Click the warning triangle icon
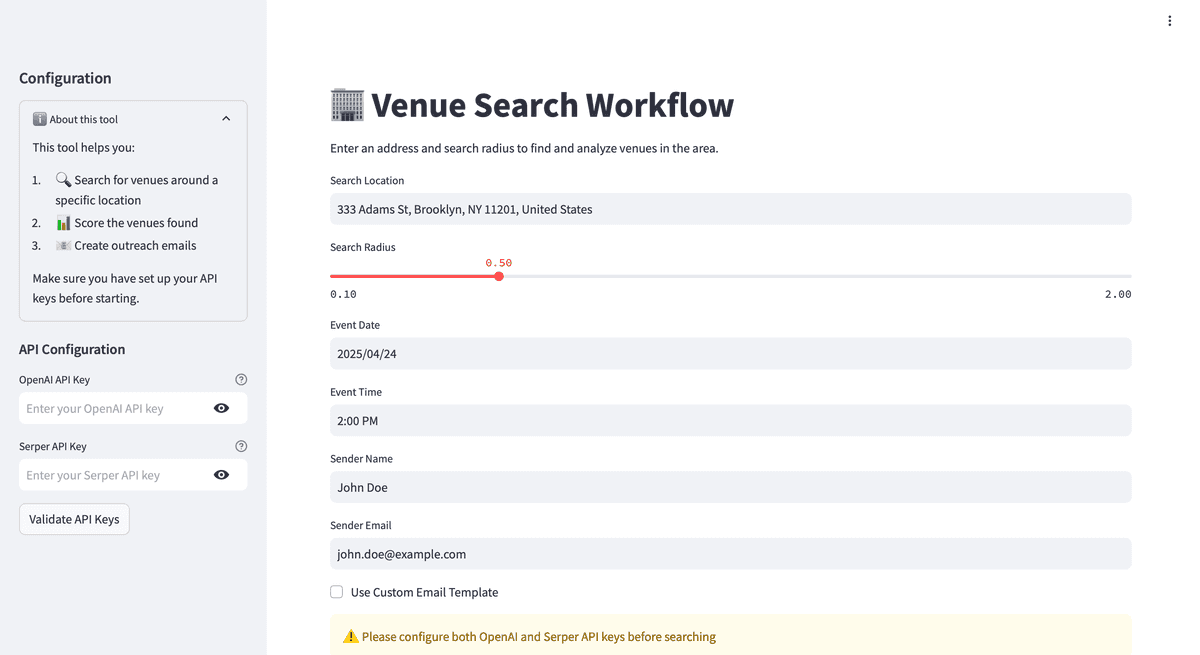 pyautogui.click(x=350, y=637)
